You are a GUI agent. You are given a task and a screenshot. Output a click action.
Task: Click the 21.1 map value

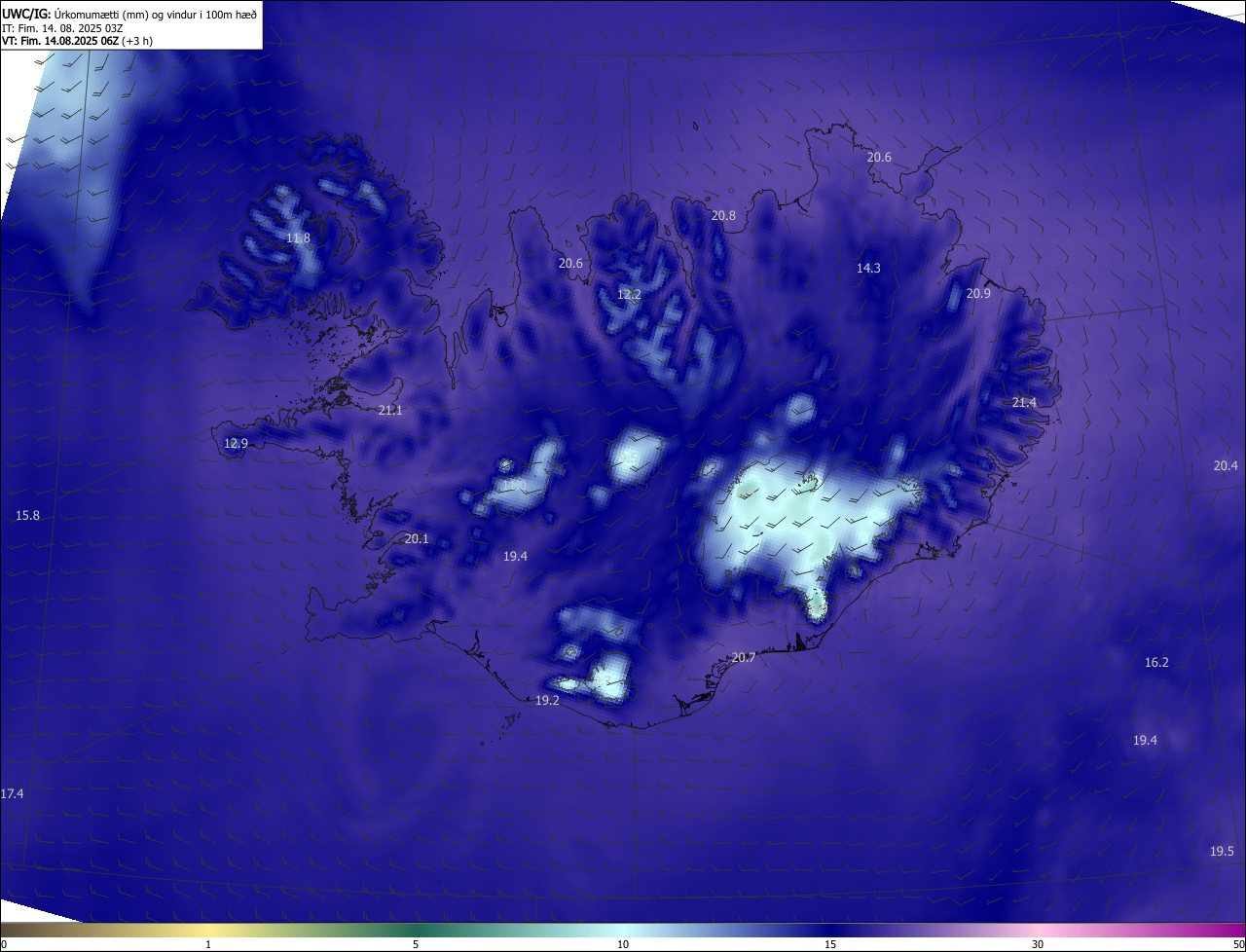(x=389, y=411)
